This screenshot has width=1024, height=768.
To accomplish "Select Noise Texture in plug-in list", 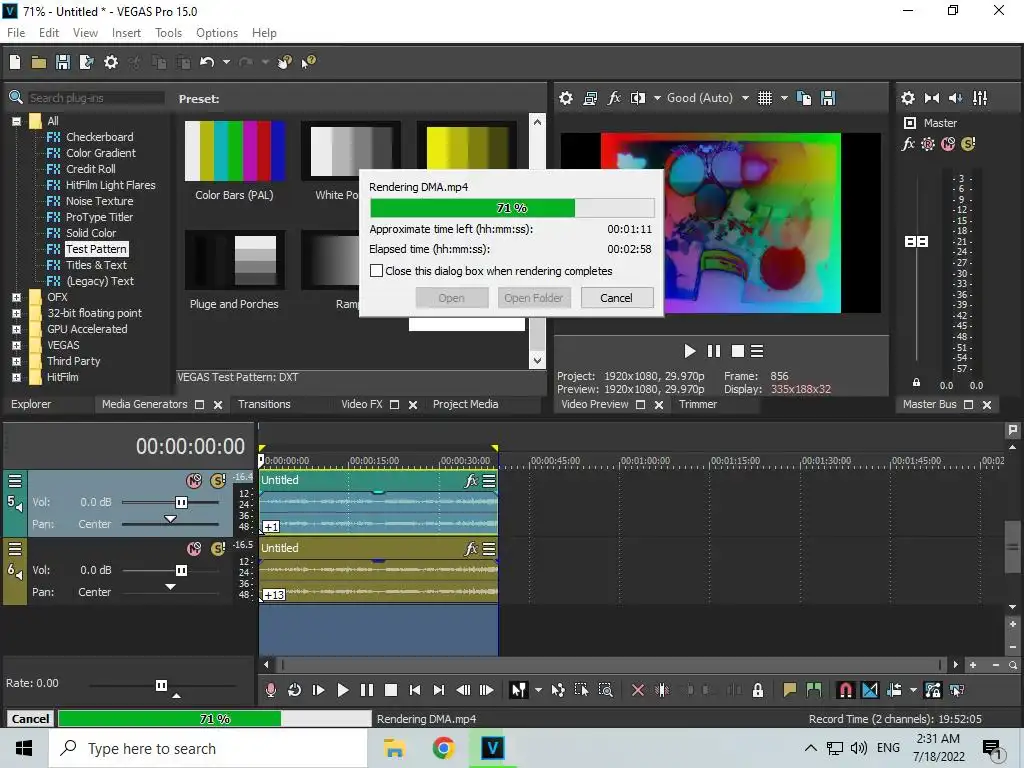I will coord(99,201).
